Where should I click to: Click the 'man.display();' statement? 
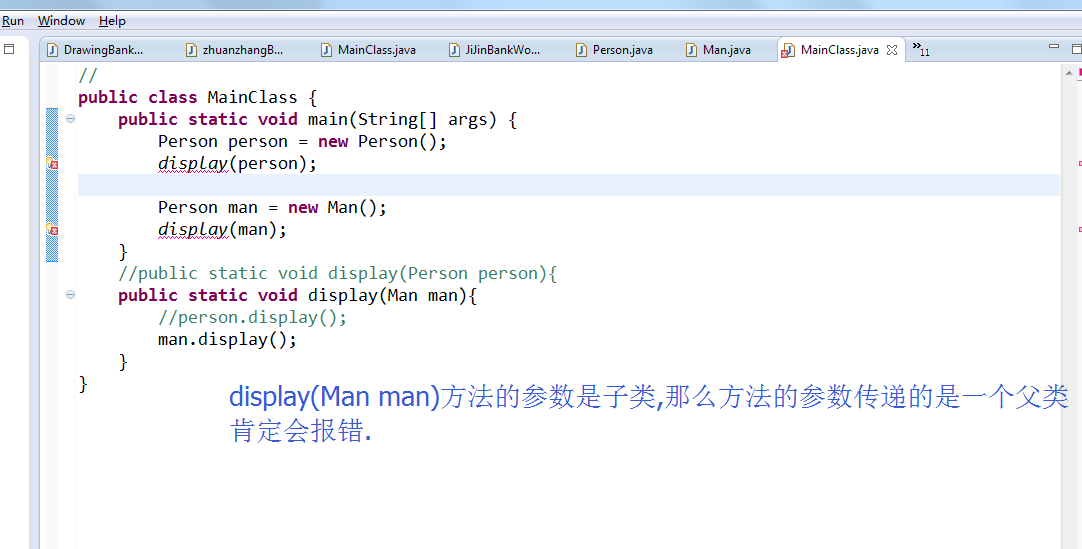[227, 339]
